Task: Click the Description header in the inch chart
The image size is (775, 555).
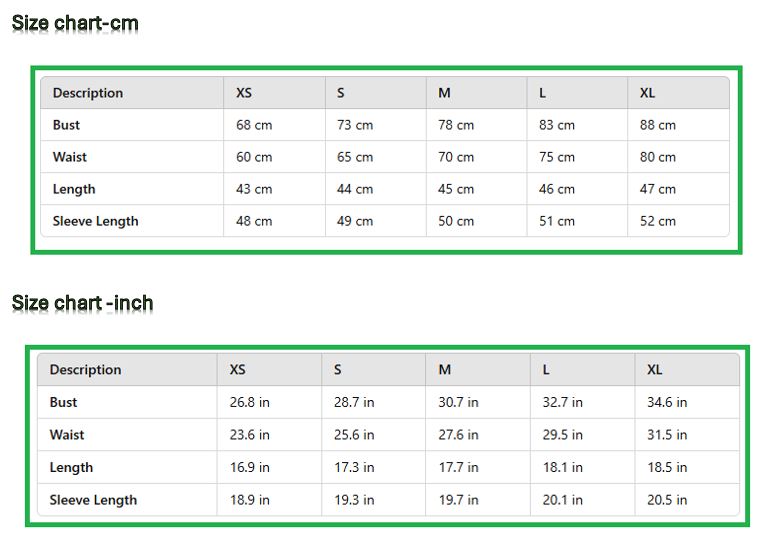Action: point(85,370)
